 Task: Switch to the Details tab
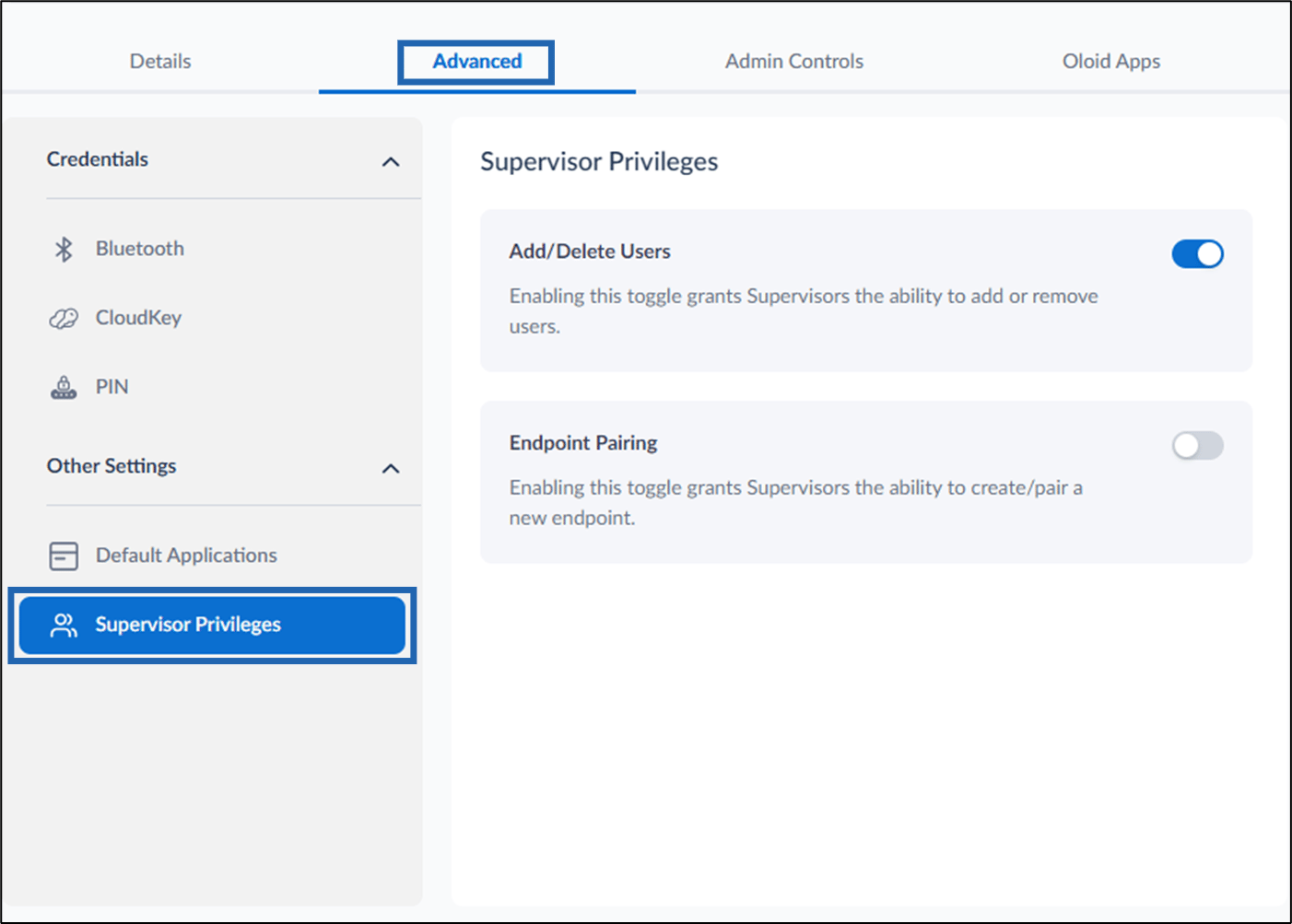click(160, 61)
